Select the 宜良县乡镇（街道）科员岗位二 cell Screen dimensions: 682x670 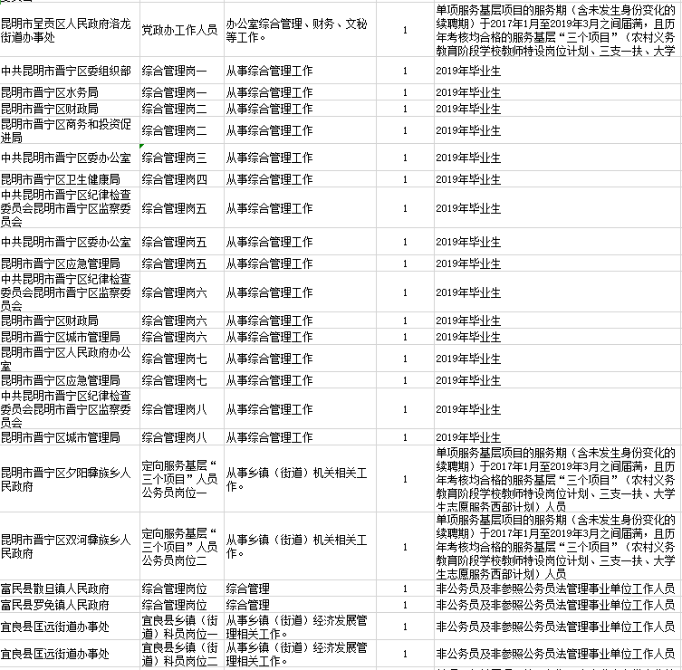pyautogui.click(x=179, y=655)
